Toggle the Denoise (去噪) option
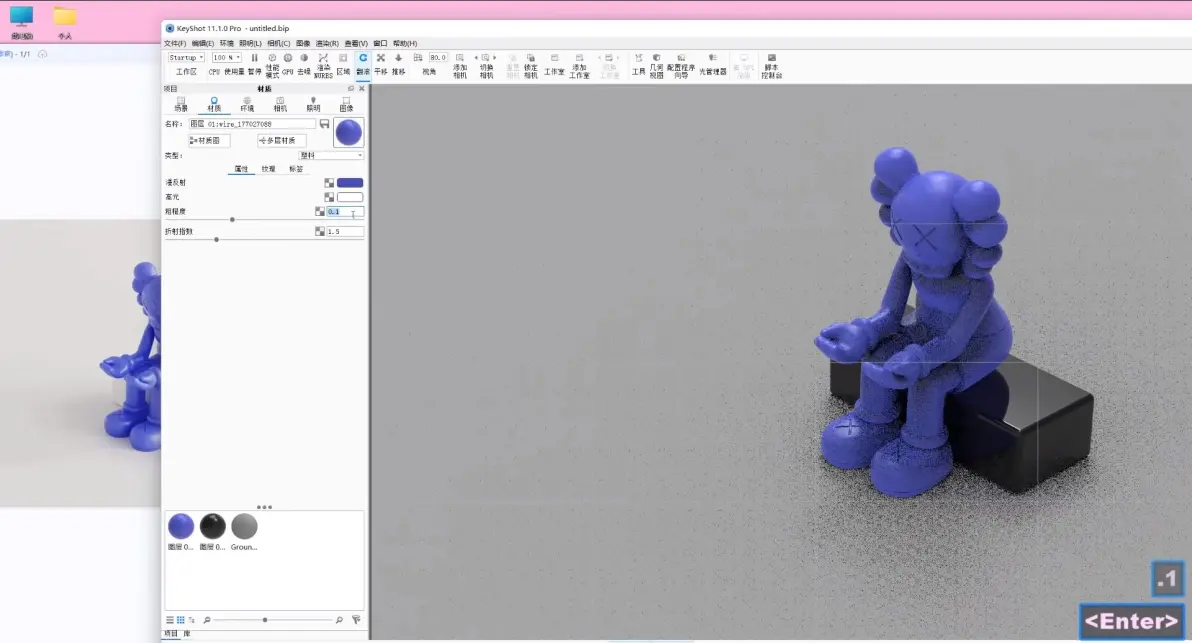 (x=304, y=65)
